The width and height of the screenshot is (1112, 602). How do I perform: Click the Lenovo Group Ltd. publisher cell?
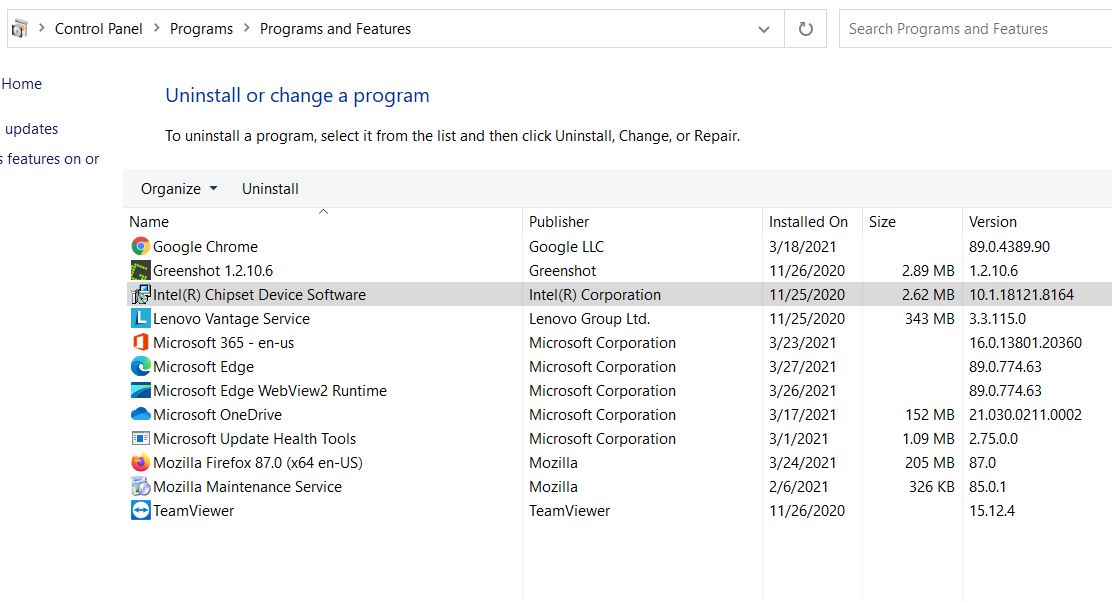[589, 319]
